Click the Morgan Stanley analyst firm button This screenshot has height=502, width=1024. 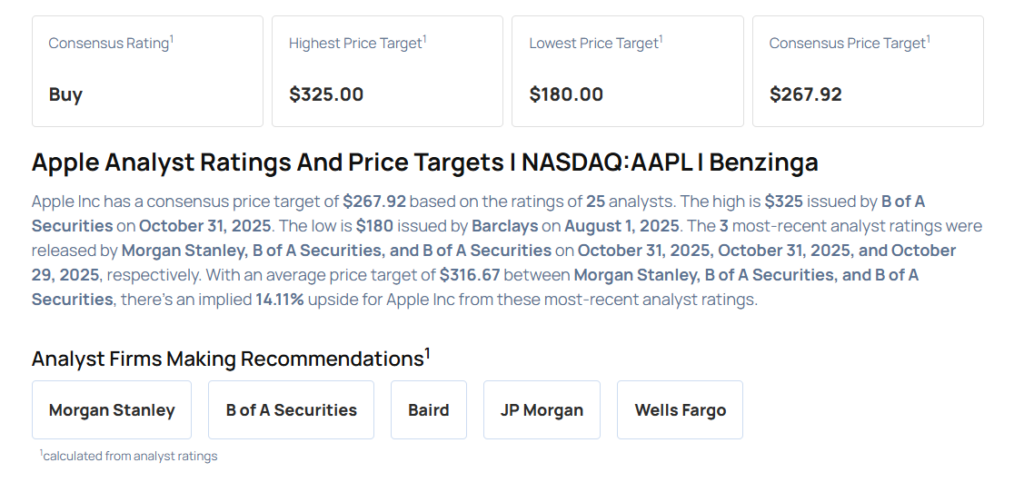112,410
